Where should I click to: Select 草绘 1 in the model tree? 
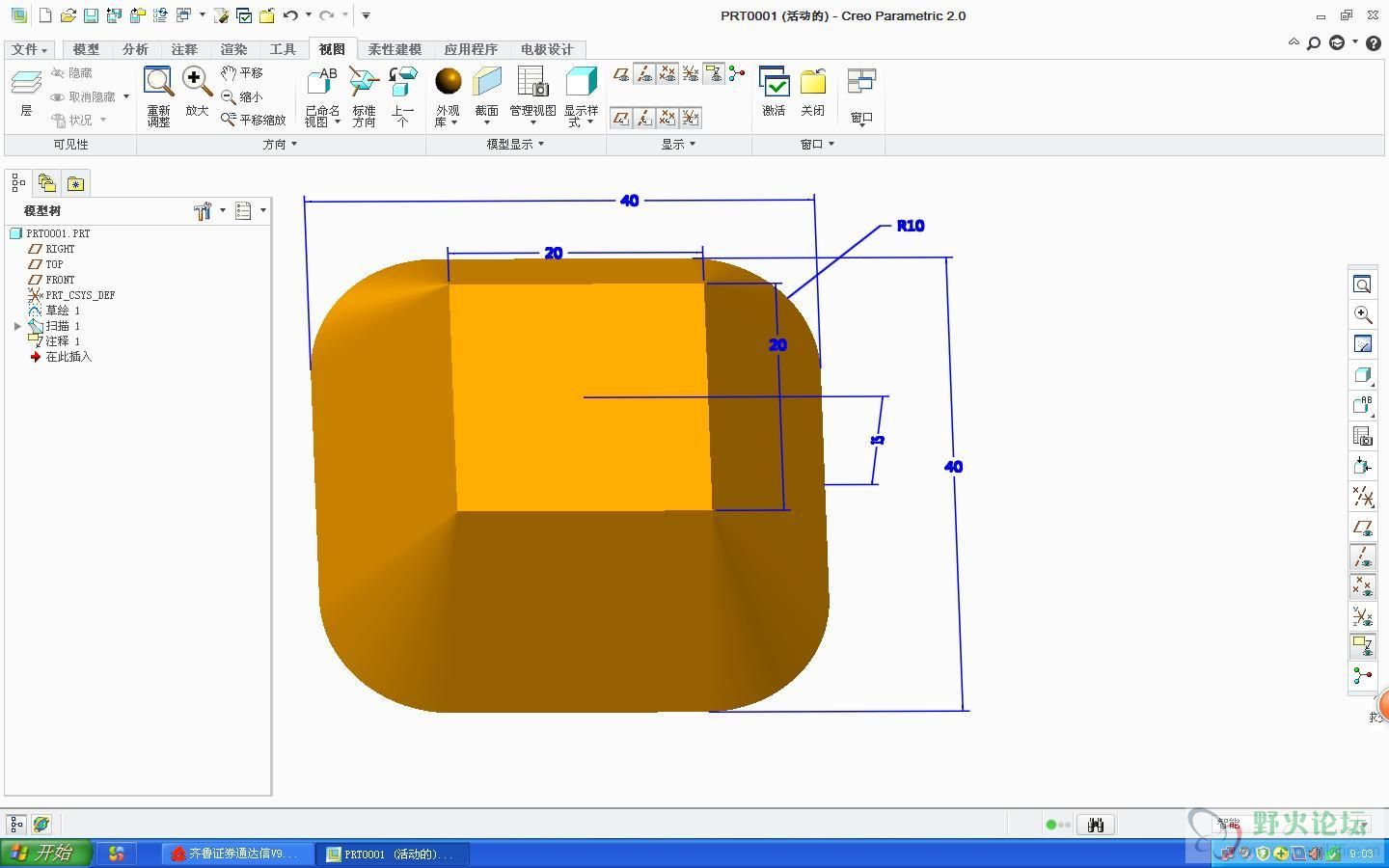(55, 311)
